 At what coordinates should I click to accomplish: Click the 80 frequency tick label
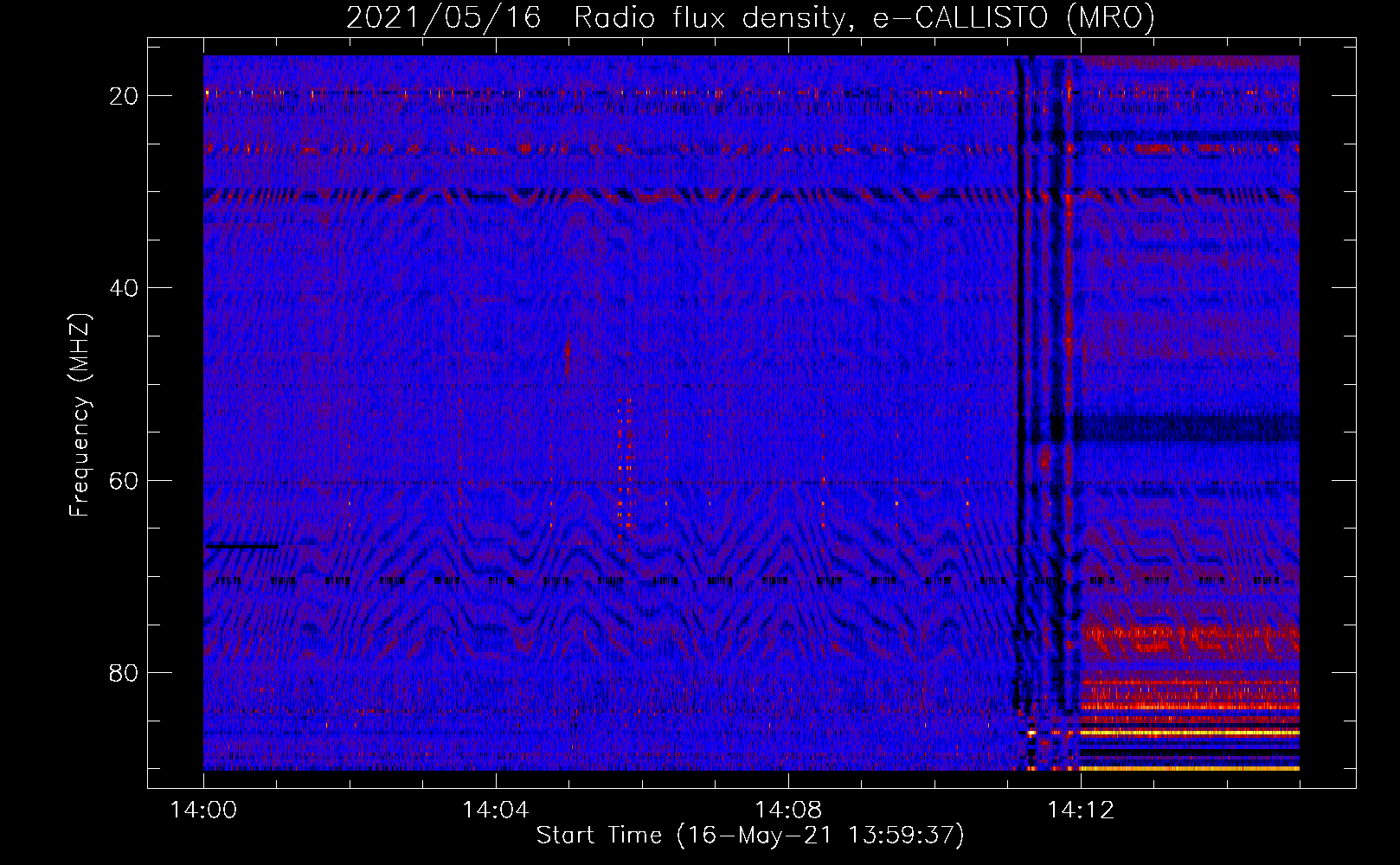point(124,672)
